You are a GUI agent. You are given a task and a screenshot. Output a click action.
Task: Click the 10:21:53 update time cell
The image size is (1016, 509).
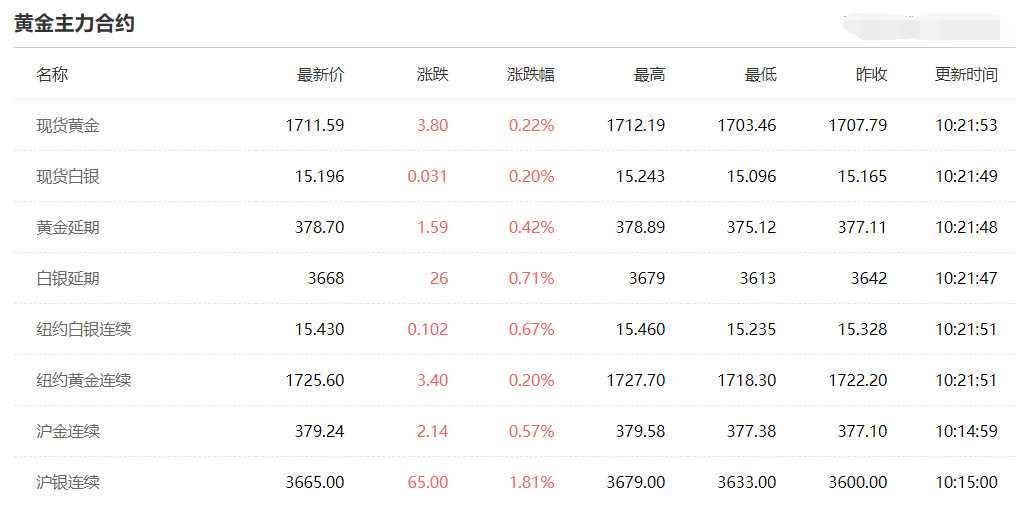(x=966, y=125)
